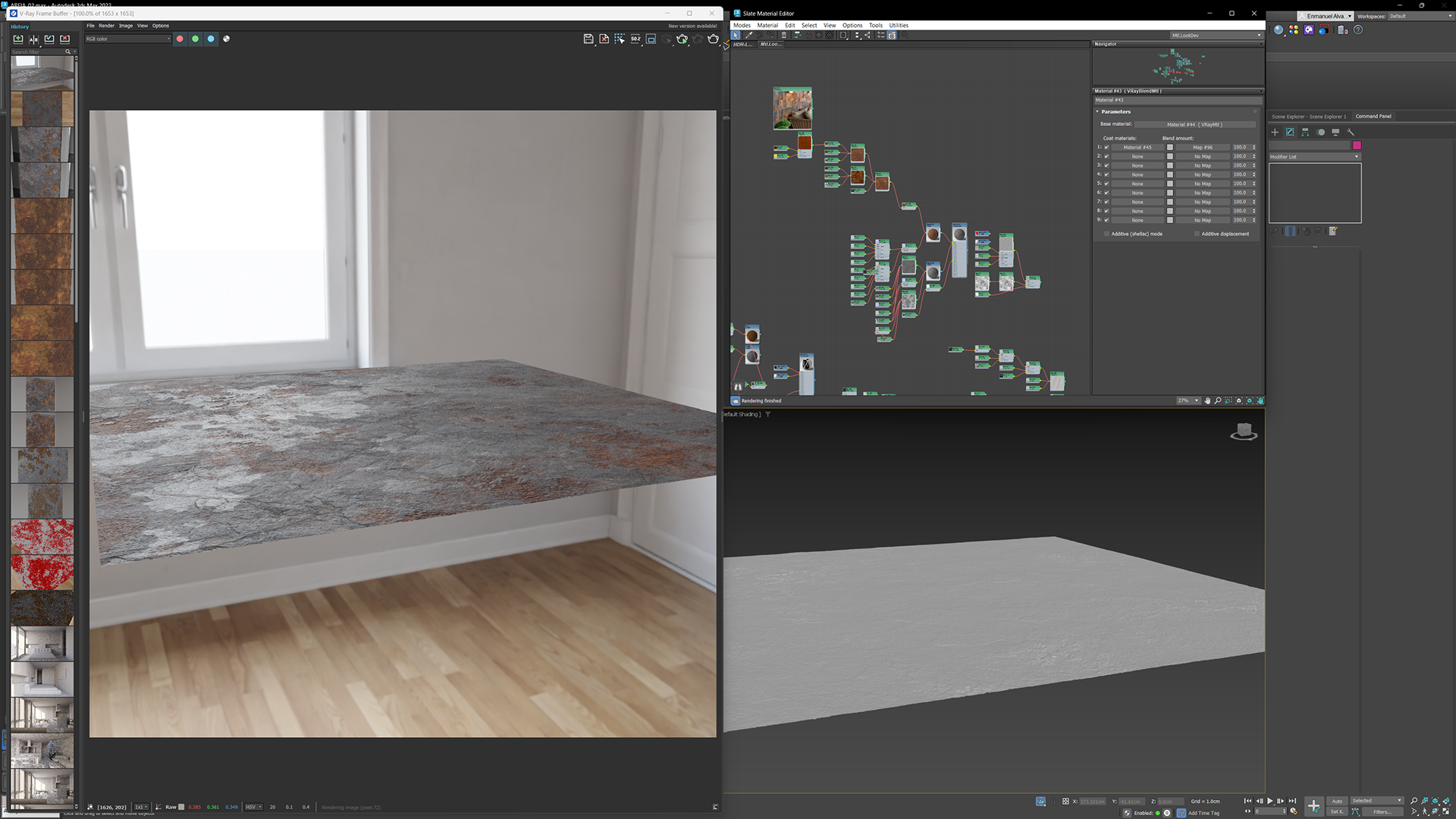Click the Save to history icon
1456x819 pixels.
coord(18,39)
